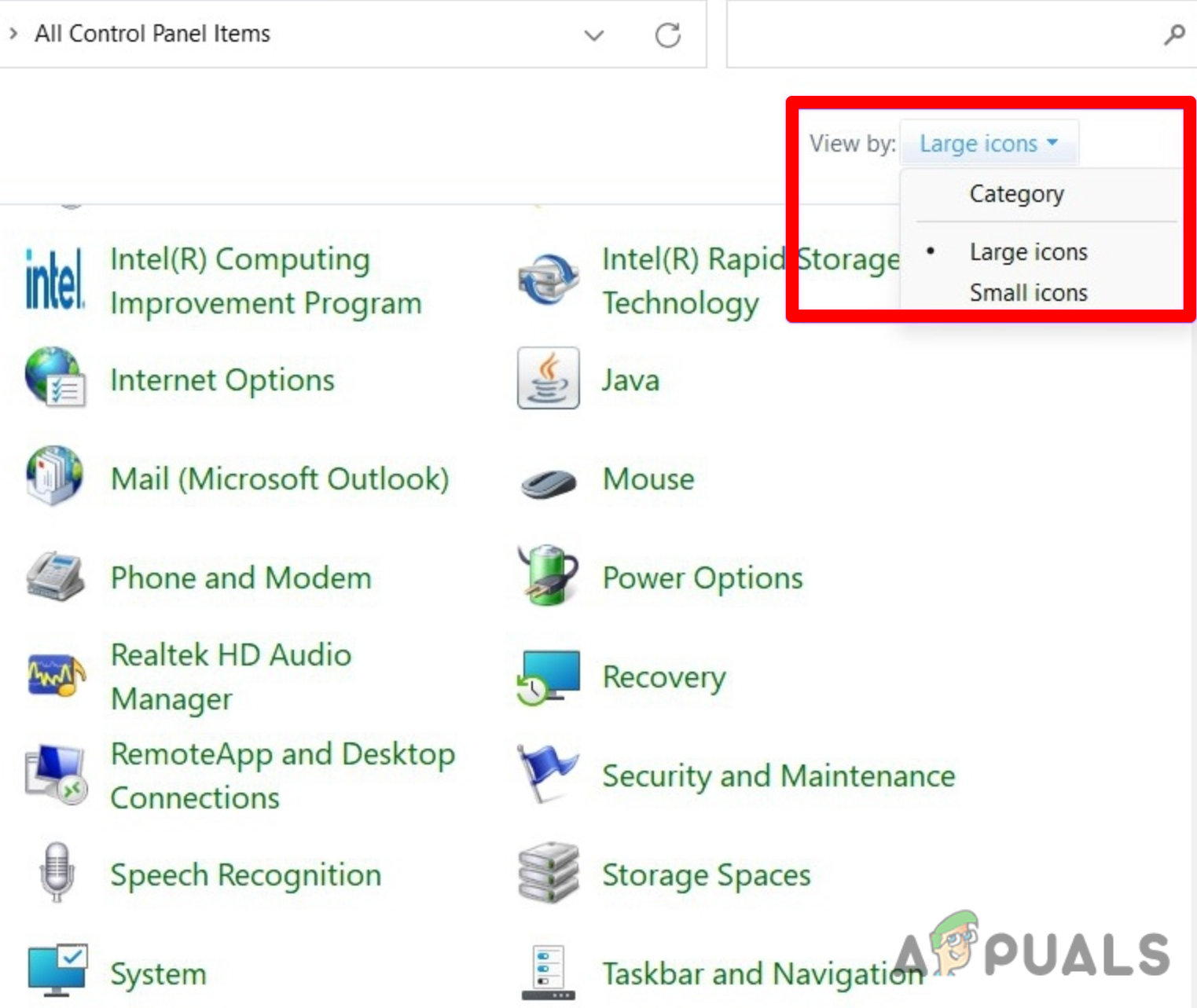Open Power Options
This screenshot has width=1197, height=1008.
pos(702,578)
